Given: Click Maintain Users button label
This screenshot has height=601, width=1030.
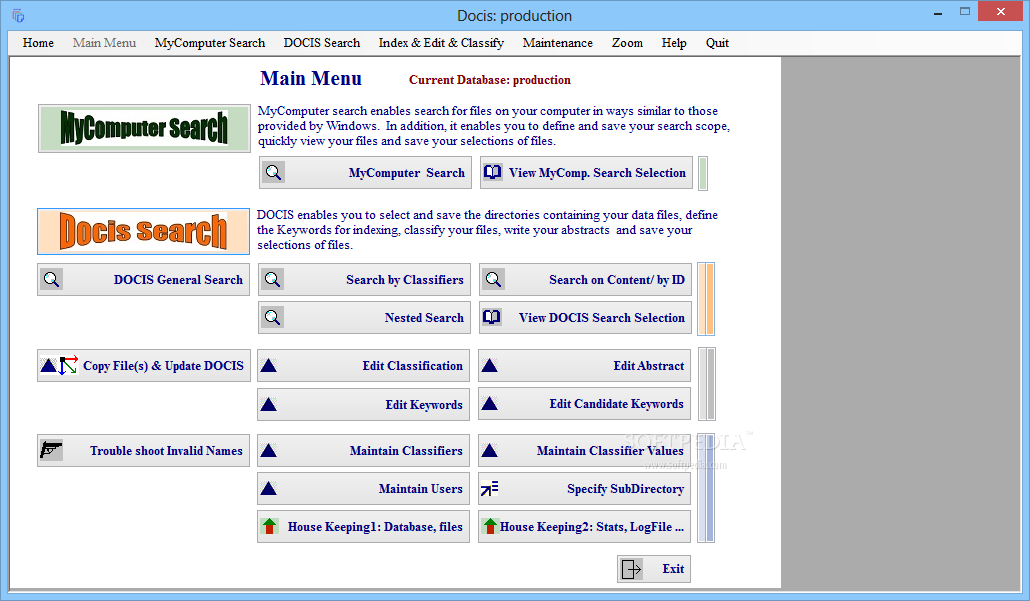Looking at the screenshot, I should (x=420, y=489).
